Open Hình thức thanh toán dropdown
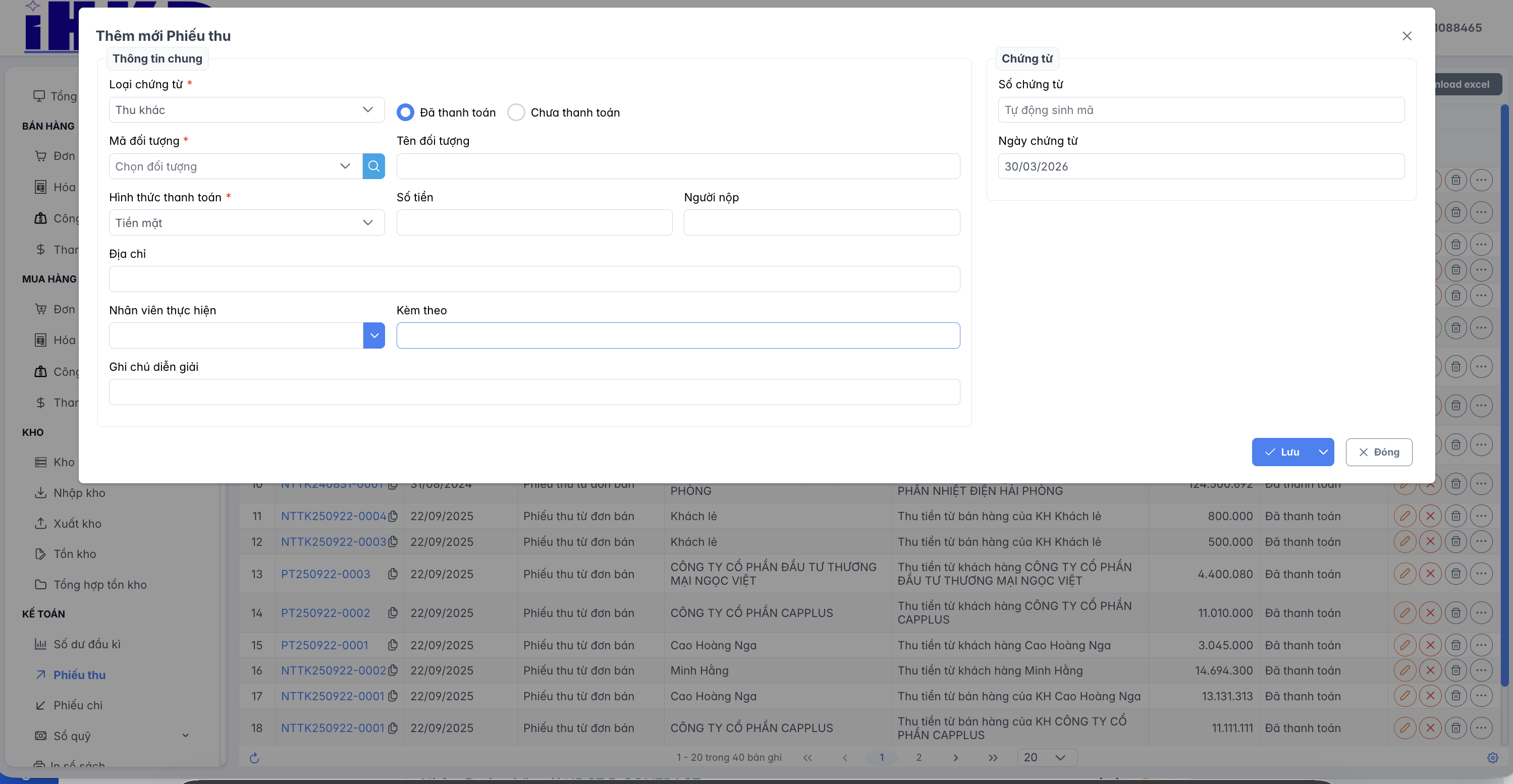Viewport: 1513px width, 784px height. (247, 222)
